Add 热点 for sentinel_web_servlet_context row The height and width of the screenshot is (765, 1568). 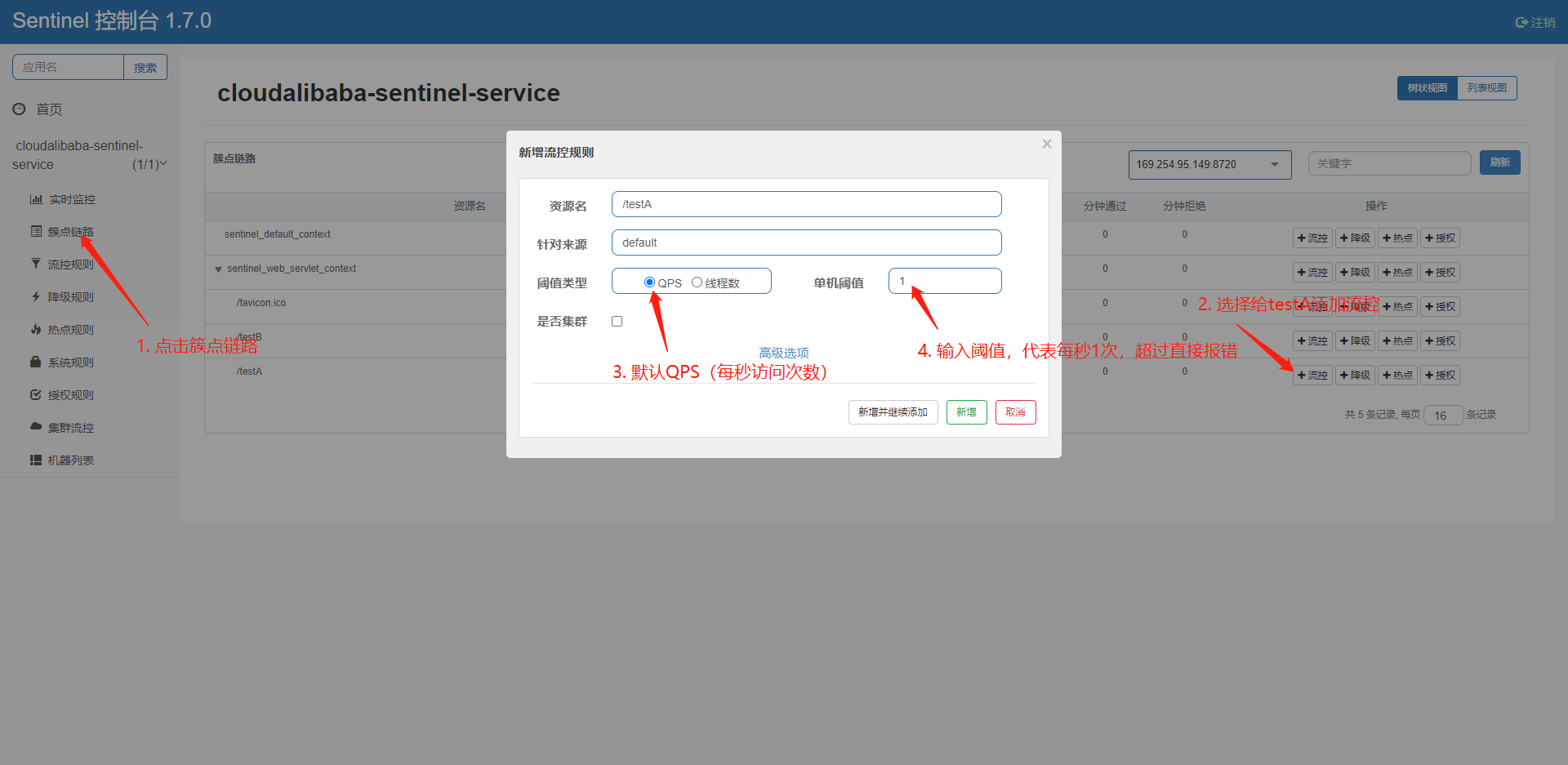tap(1397, 273)
